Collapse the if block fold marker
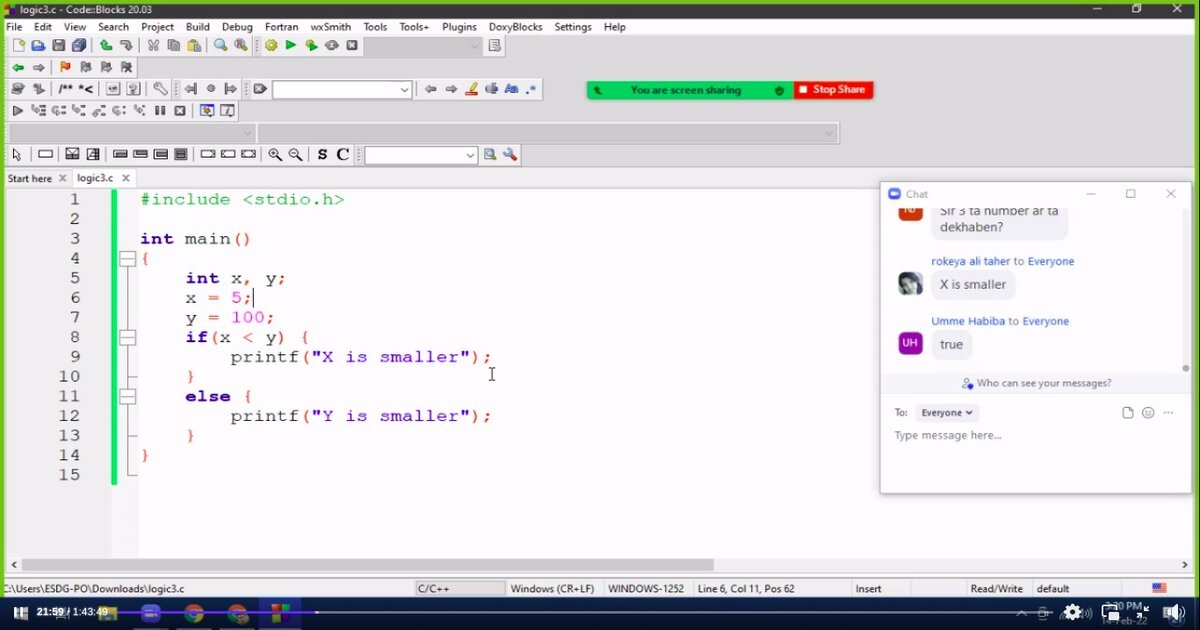 point(127,338)
